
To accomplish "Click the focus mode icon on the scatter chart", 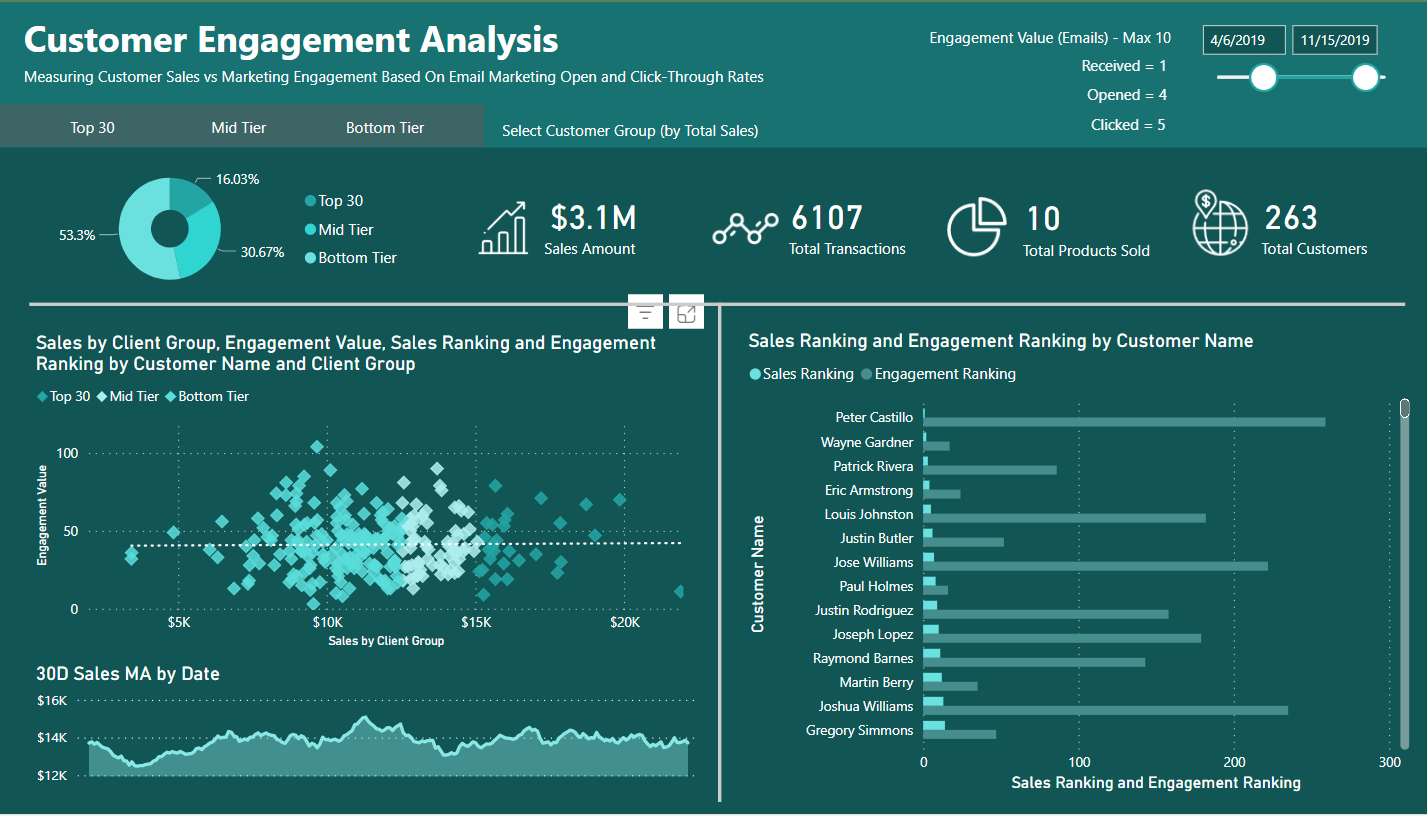I will 686,314.
